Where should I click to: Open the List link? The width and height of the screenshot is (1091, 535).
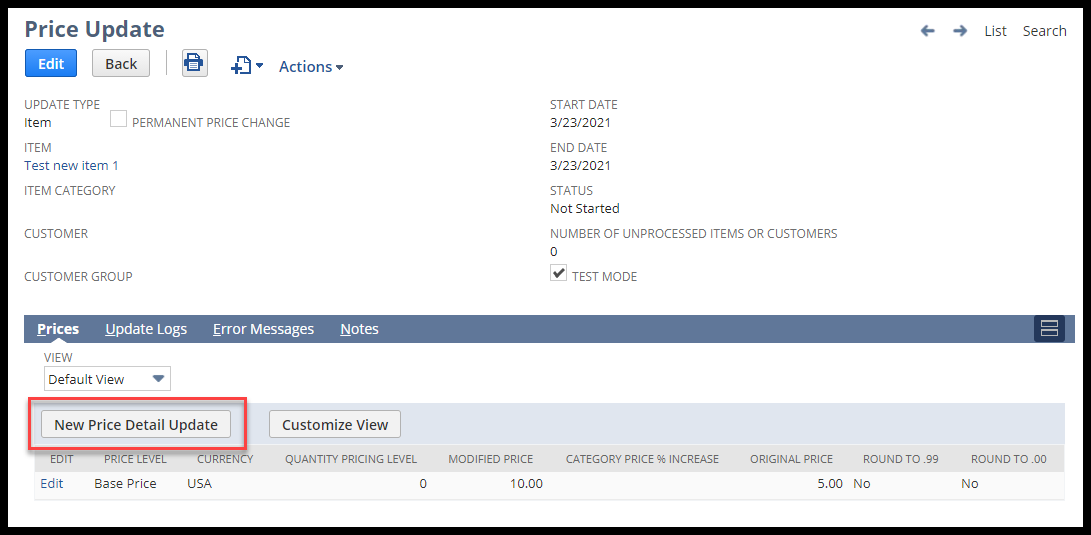click(995, 31)
